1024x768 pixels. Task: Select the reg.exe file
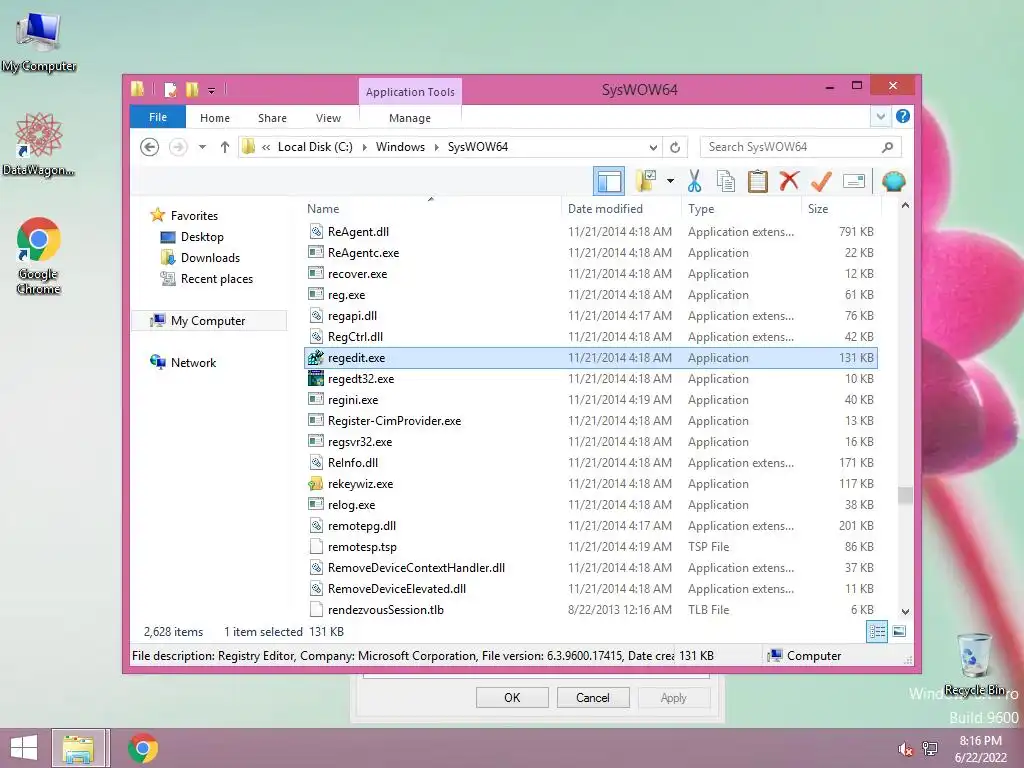[590, 295]
